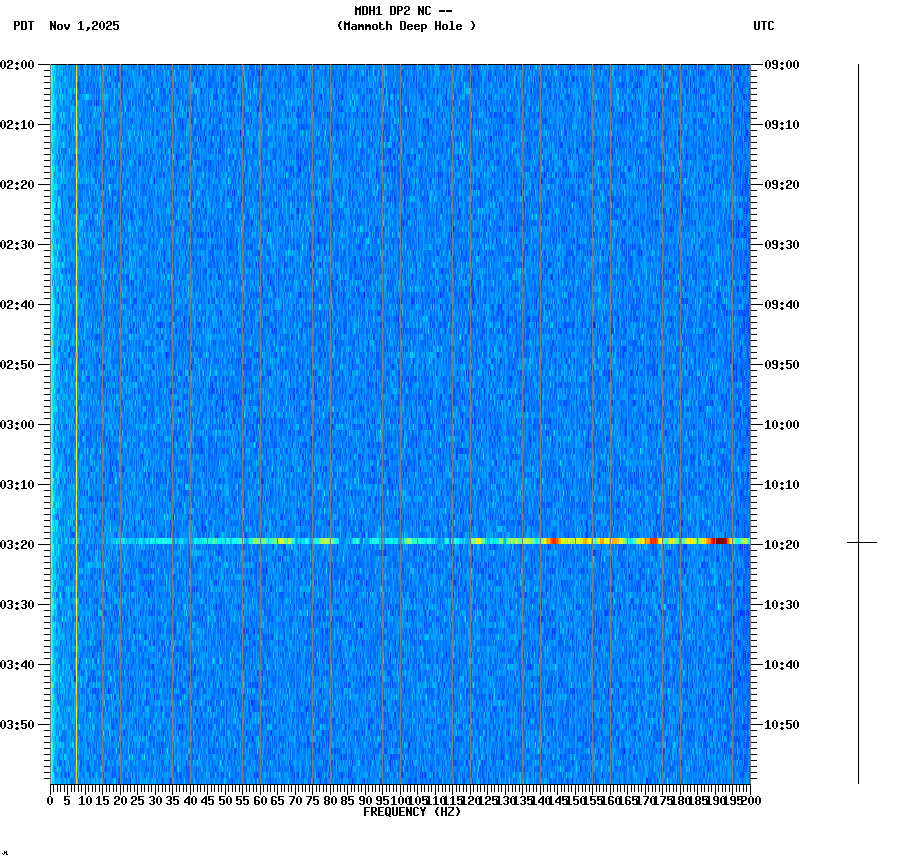
Task: Select the Mammoth Deep Hole subtitle
Action: pos(404,27)
